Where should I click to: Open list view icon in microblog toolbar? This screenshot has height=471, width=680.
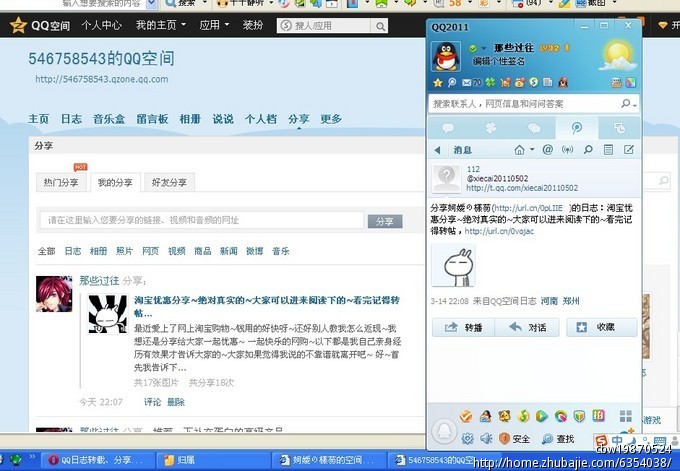click(x=608, y=150)
